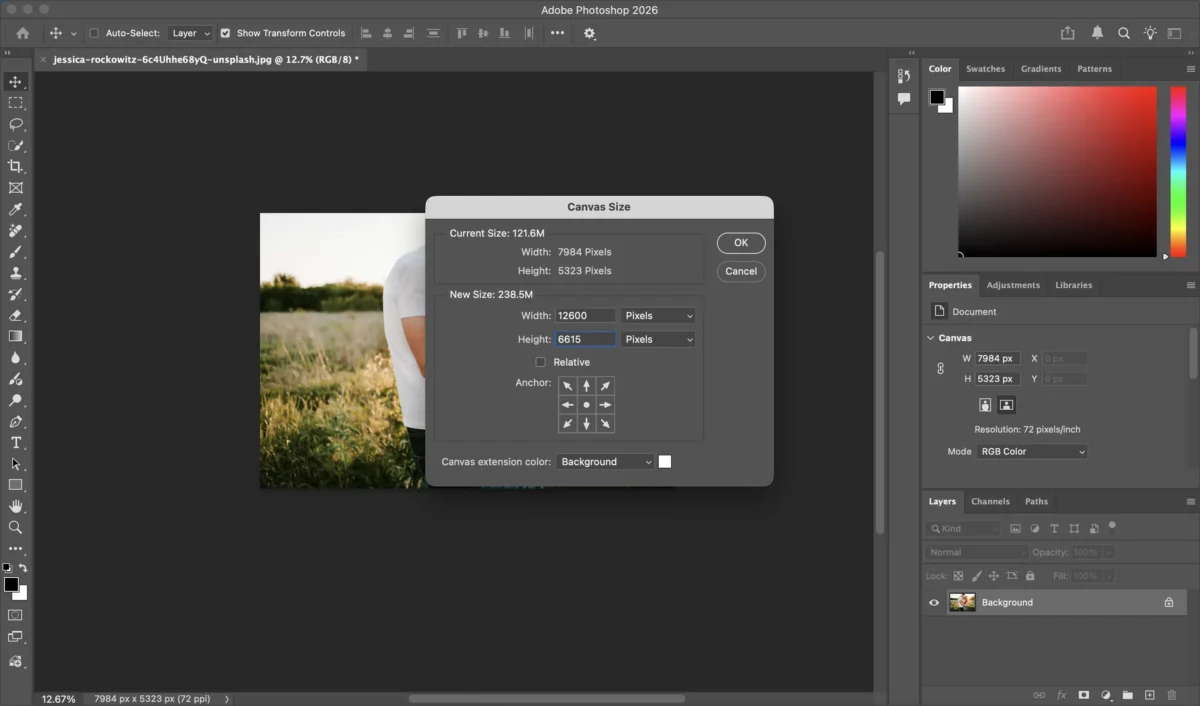
Task: Click the top-left anchor arrow
Action: (x=568, y=386)
